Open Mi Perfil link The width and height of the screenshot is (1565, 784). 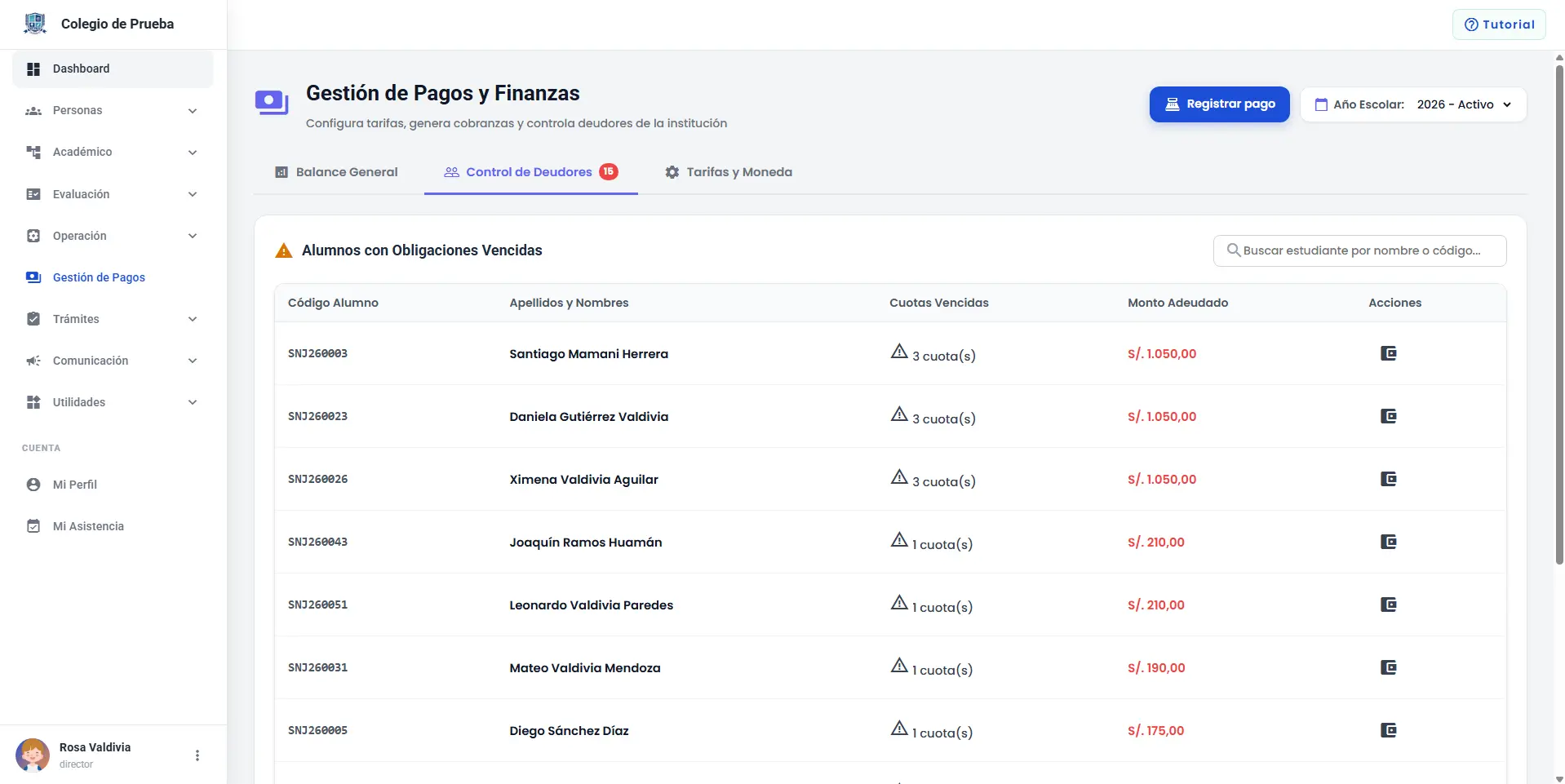click(x=113, y=485)
